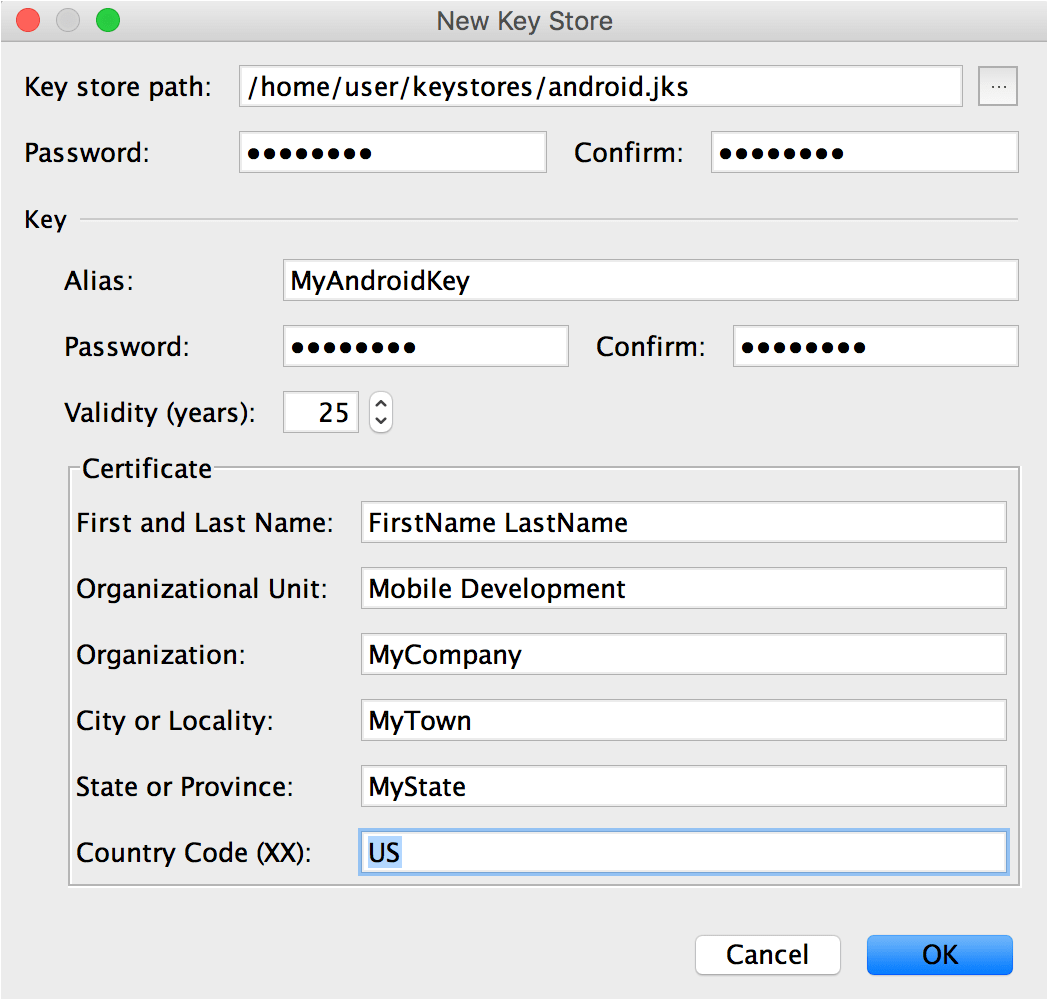Dismiss the dialog with the Cancel button
The width and height of the screenshot is (1048, 1000).
pos(767,955)
